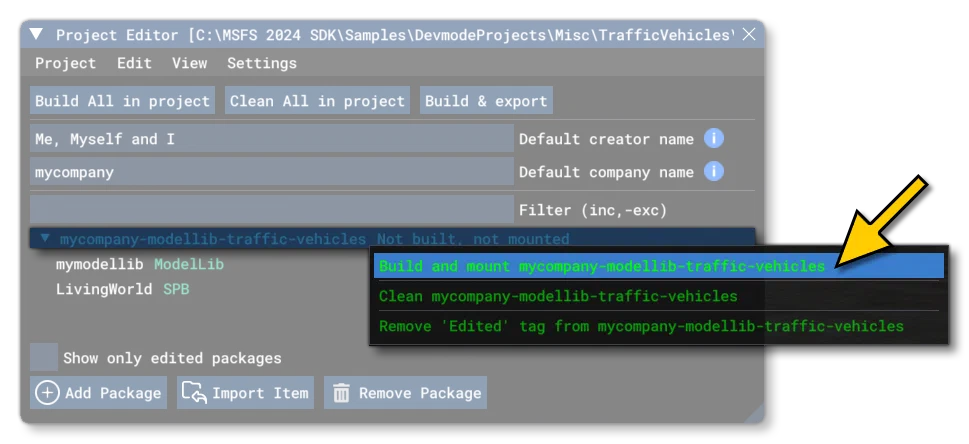Collapse the mycompany-modellib-traffic-vehicles package tree node
969x444 pixels.
click(44, 238)
